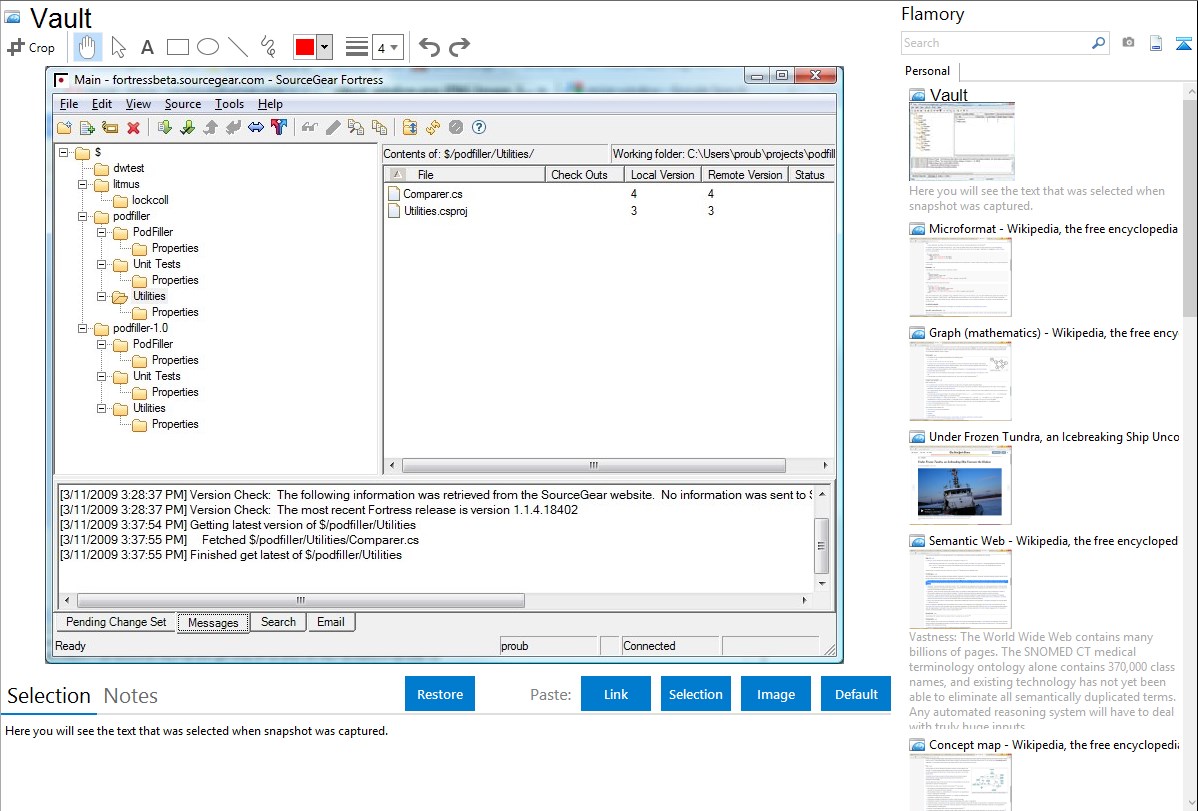Undo the last annotation
This screenshot has width=1198, height=811.
[x=429, y=47]
